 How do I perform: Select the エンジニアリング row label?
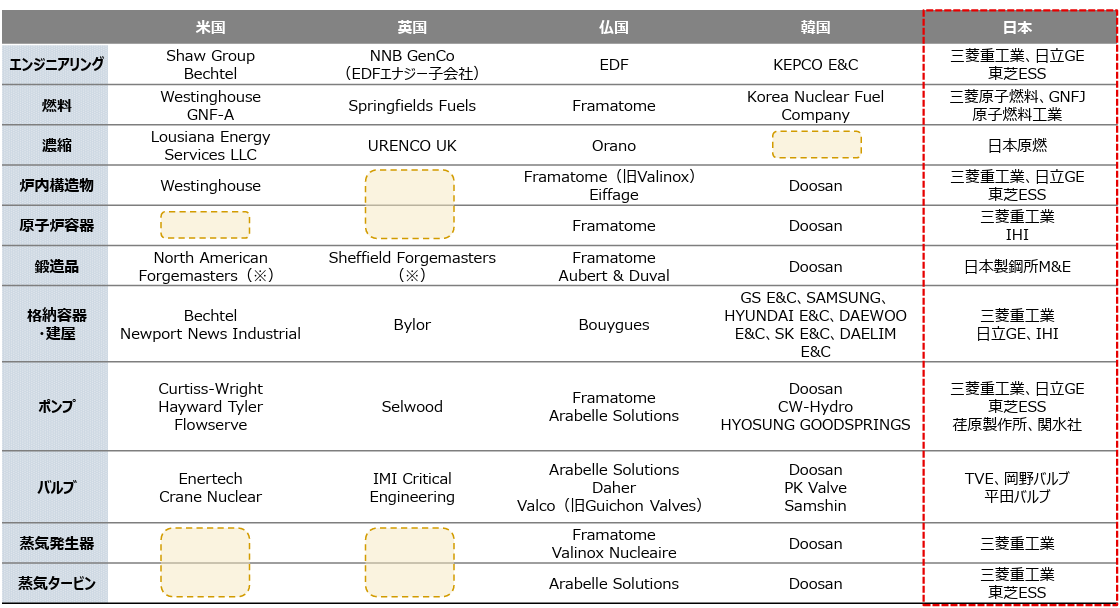pos(56,65)
